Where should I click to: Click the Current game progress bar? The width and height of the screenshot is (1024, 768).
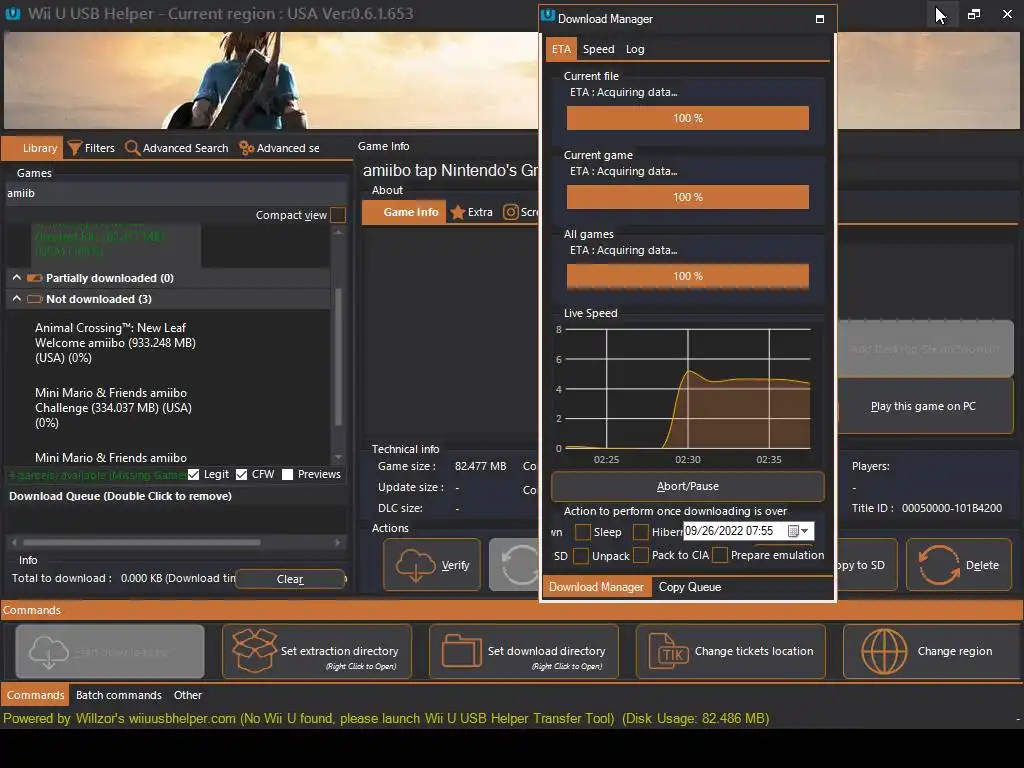688,197
